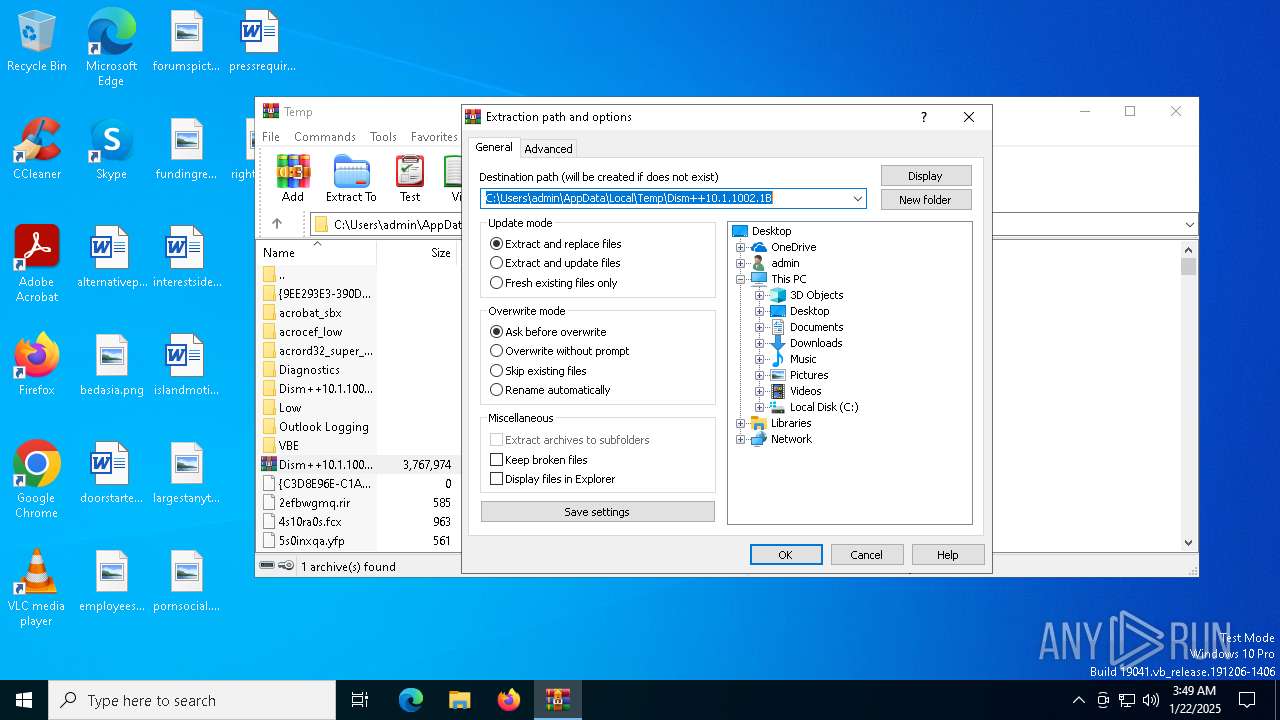Select Extract and replace files option
The height and width of the screenshot is (720, 1280).
(556, 244)
